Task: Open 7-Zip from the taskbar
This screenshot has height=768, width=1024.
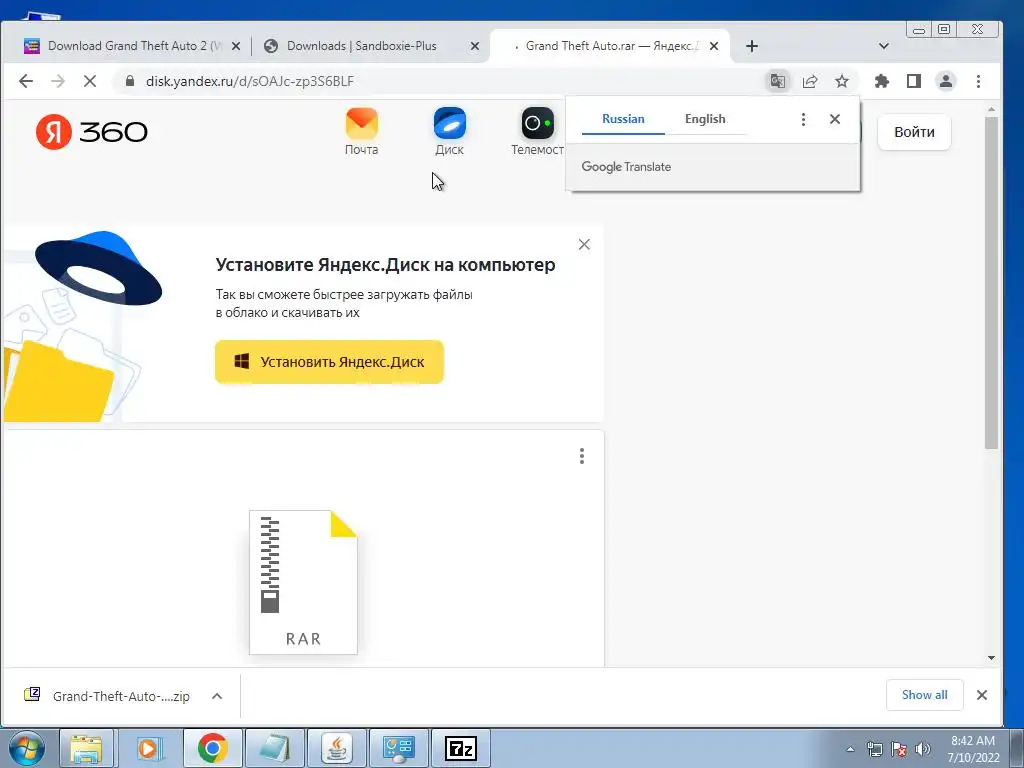Action: [461, 748]
